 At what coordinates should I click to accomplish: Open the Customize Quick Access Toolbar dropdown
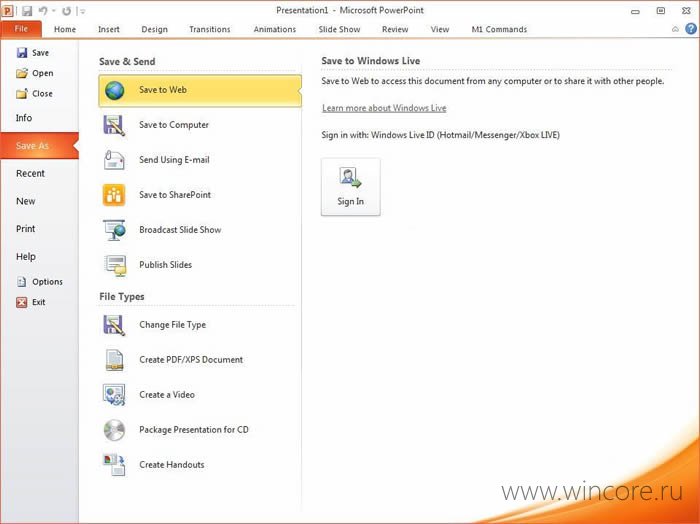click(x=83, y=11)
